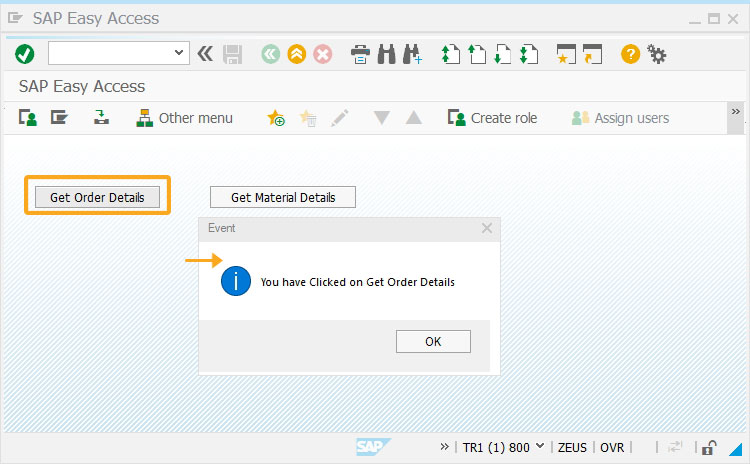Click the Last Page icon
The image size is (750, 464).
pos(529,54)
